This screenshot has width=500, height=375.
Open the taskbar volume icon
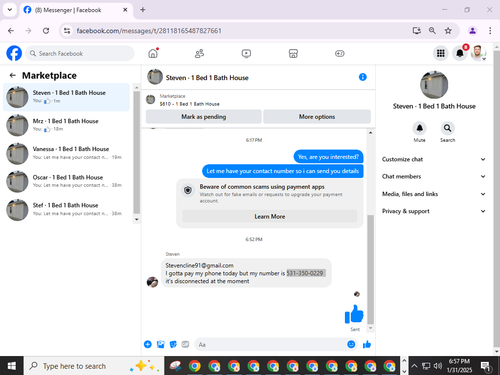[x=438, y=366]
